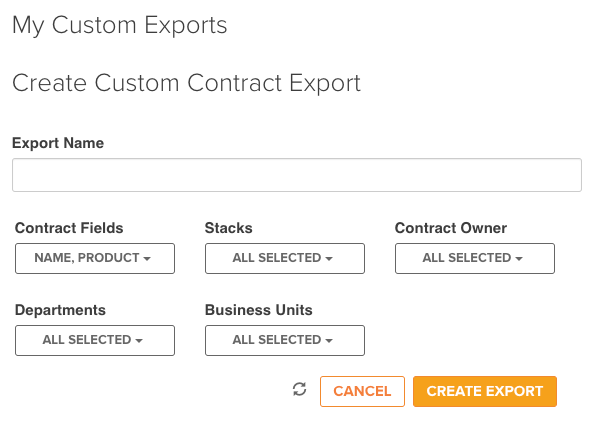Image resolution: width=596 pixels, height=421 pixels.
Task: Open the Contract Fields dropdown showing Name, Product
Action: (95, 258)
